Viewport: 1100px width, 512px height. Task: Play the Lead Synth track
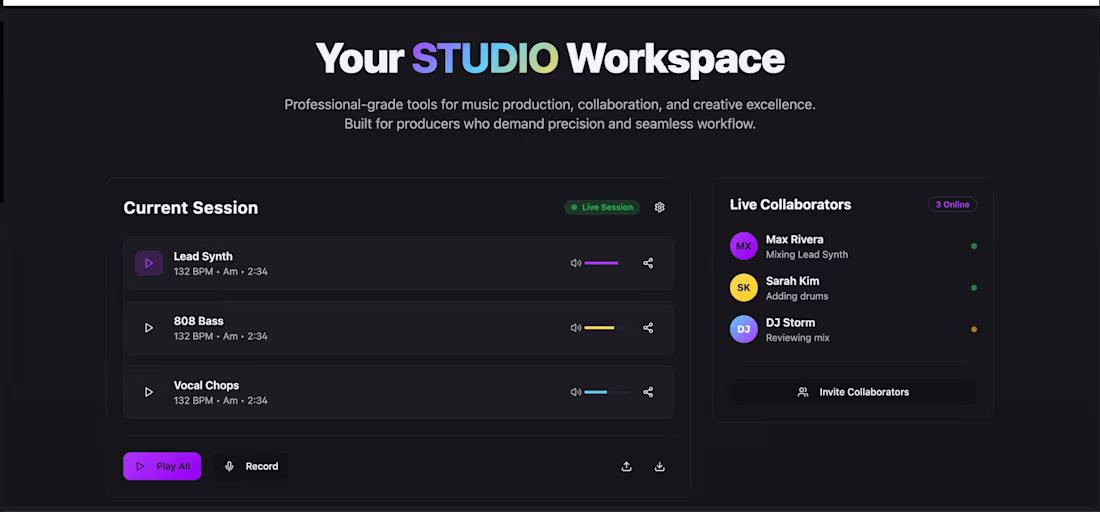point(149,263)
